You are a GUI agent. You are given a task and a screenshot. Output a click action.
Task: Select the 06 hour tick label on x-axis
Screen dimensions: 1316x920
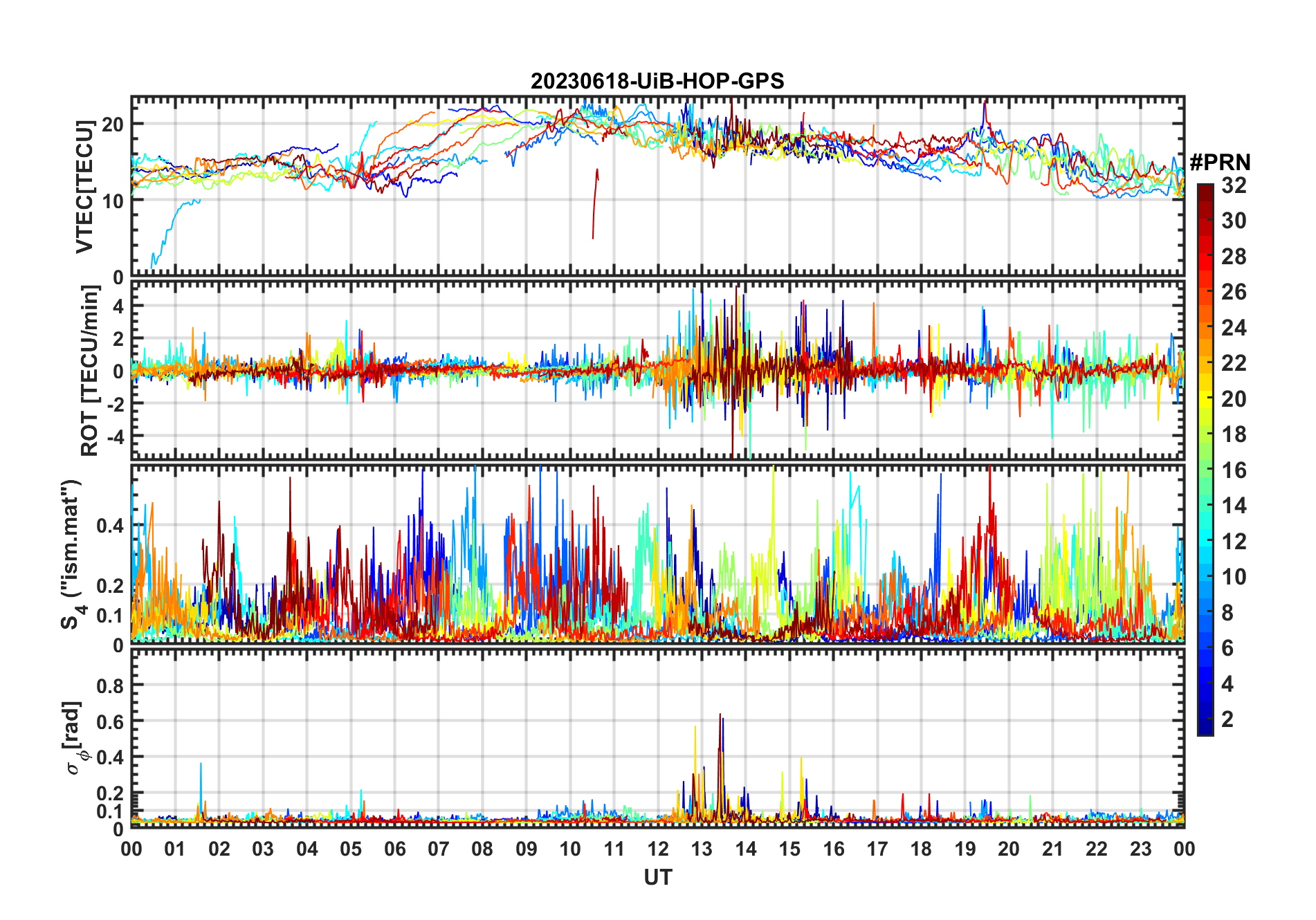pyautogui.click(x=394, y=849)
